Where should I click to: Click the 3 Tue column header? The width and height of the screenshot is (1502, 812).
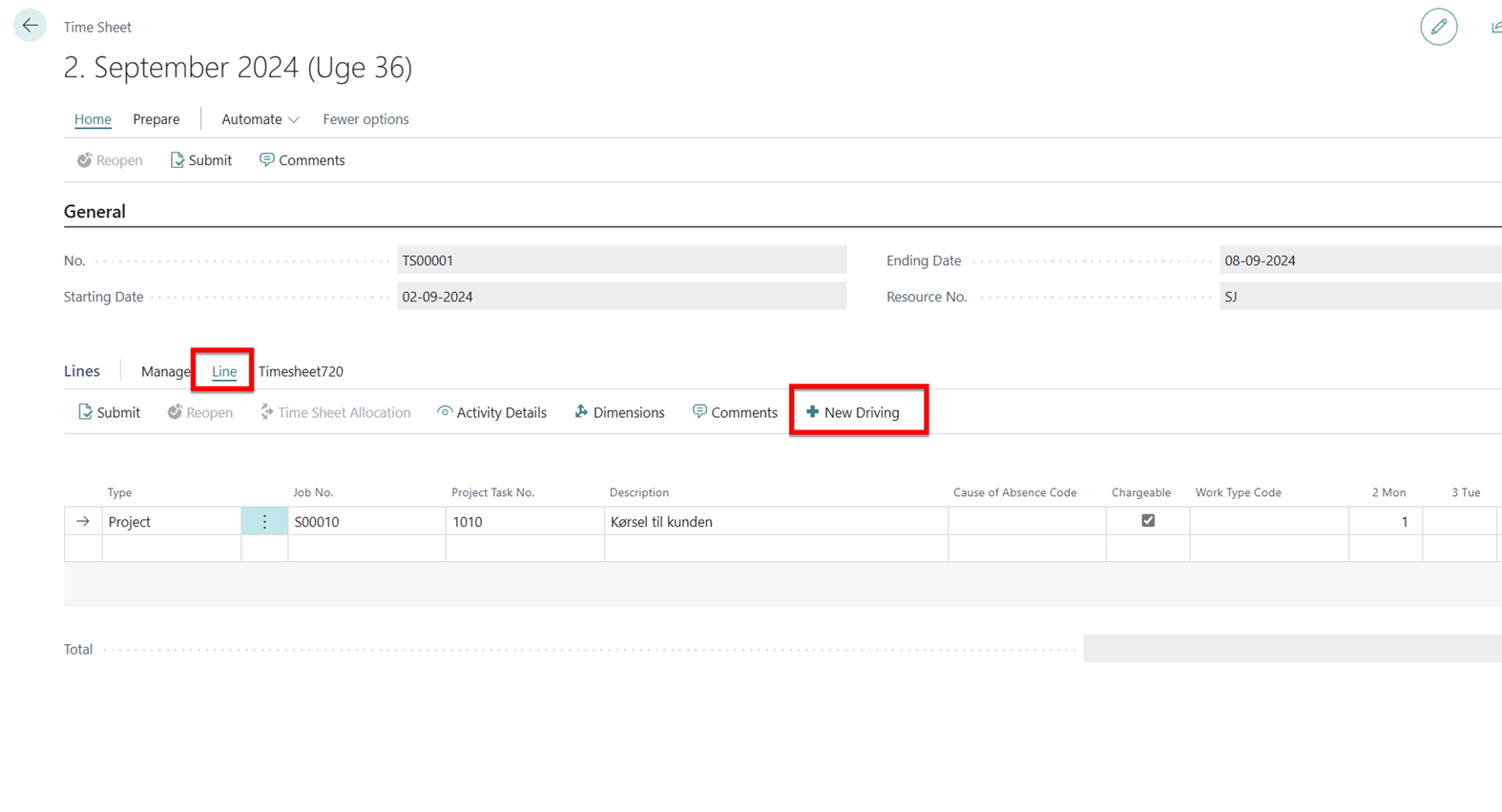click(x=1466, y=492)
